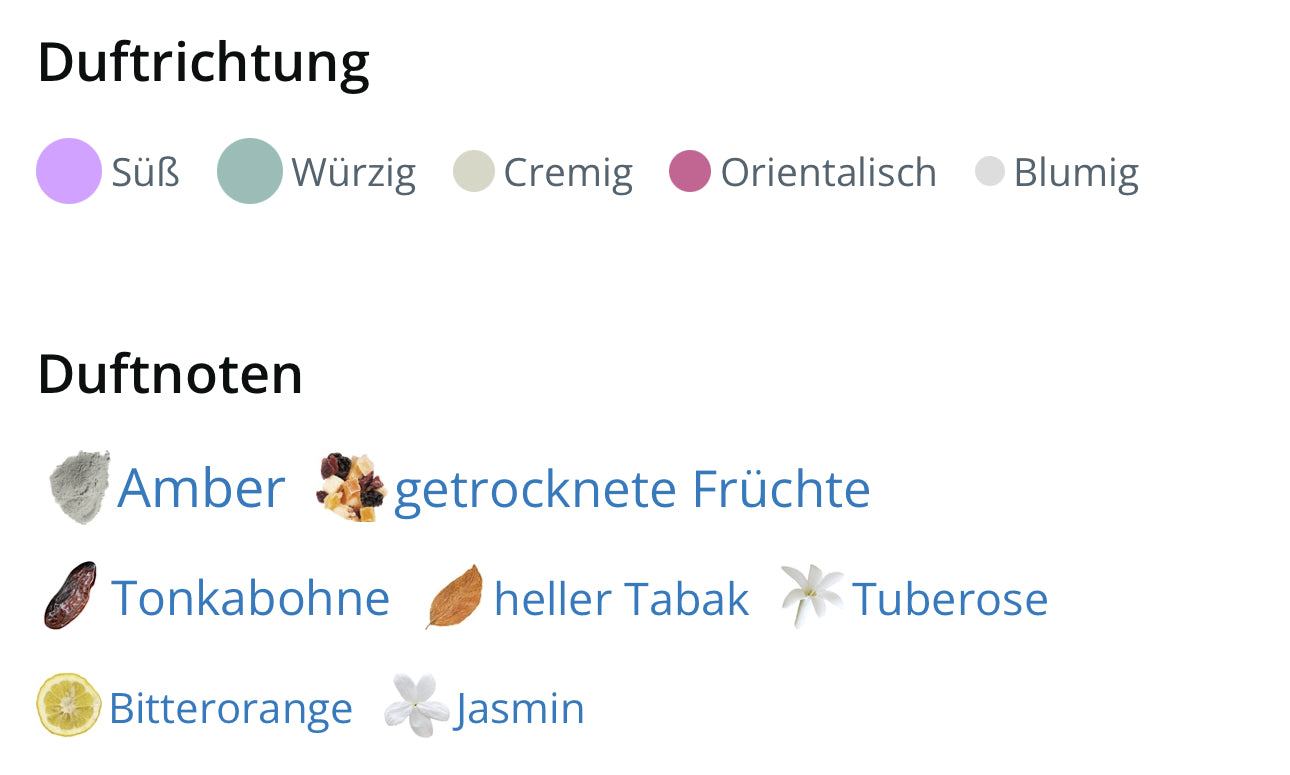Click the Orientalisch scent direction label
Viewport: 1290px width, 775px height.
[828, 172]
